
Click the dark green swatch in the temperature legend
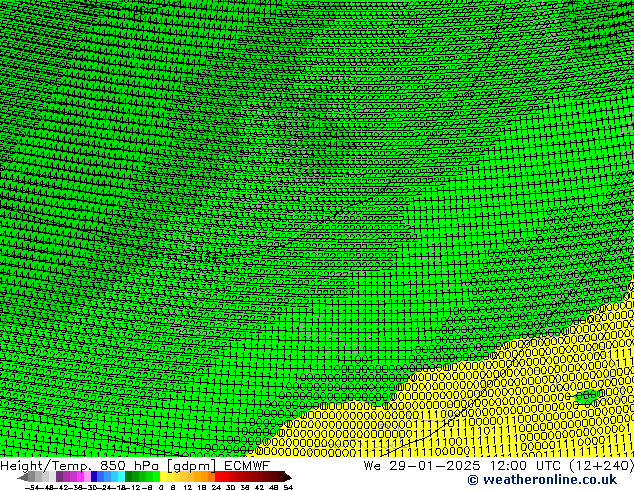point(129,477)
